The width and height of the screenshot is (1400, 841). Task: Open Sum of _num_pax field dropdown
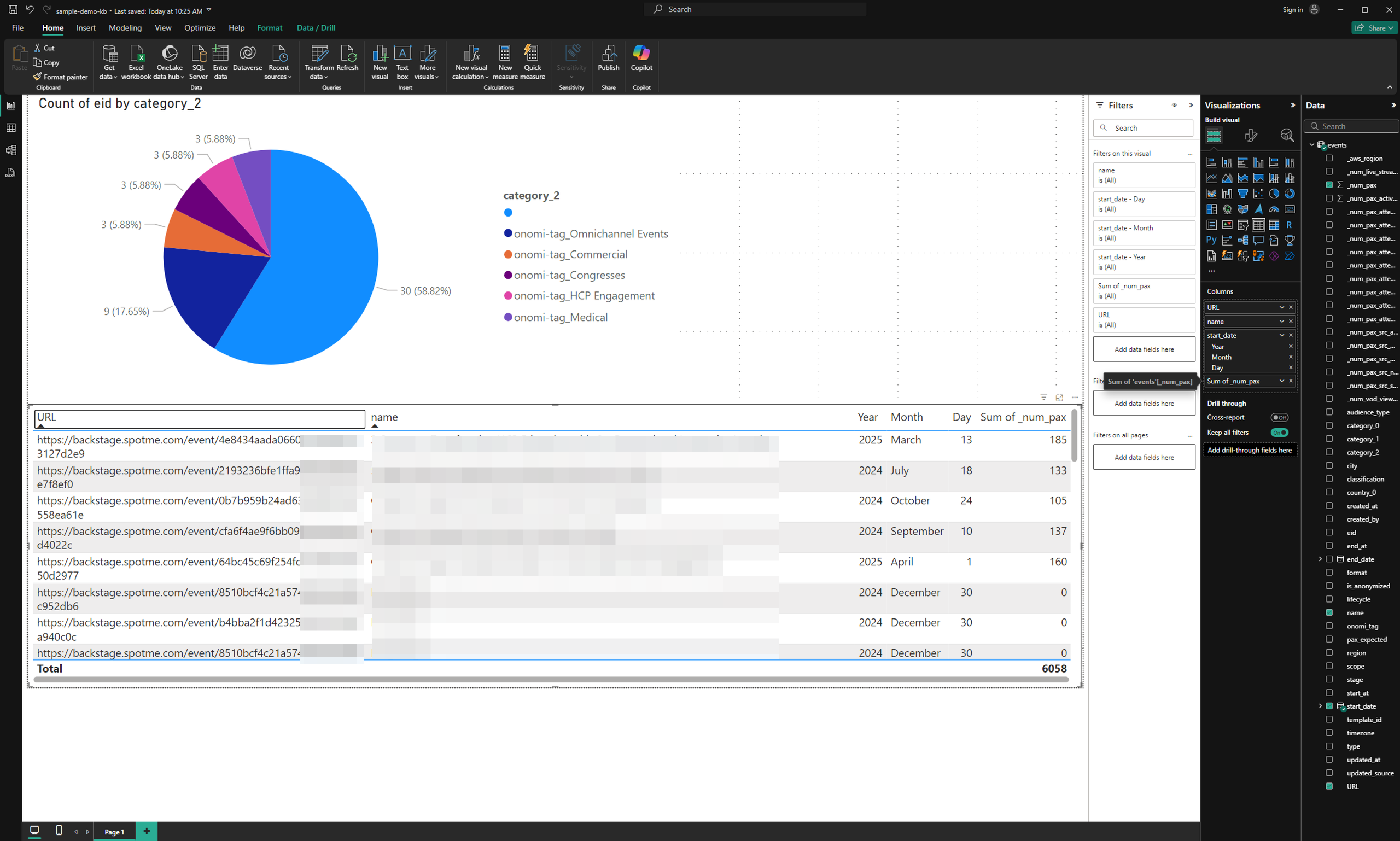[1281, 381]
